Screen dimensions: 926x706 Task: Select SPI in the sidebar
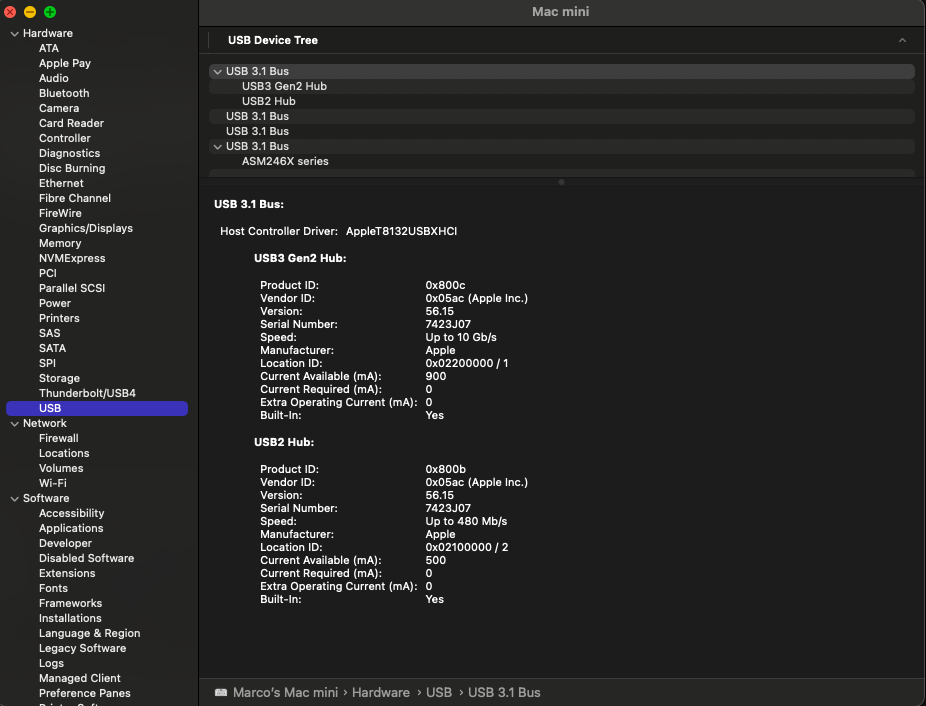(47, 363)
